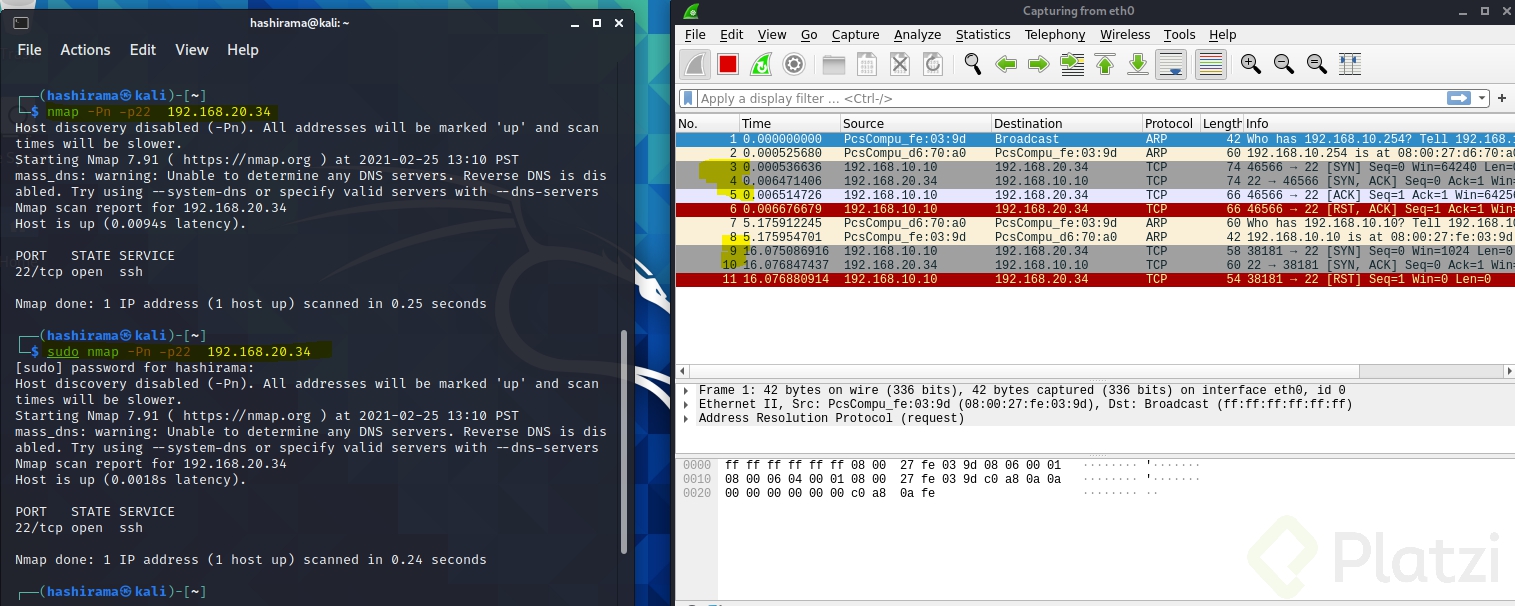Screen dimensions: 1515x606
Task: Toggle the display filter bookmark icon
Action: 688,98
